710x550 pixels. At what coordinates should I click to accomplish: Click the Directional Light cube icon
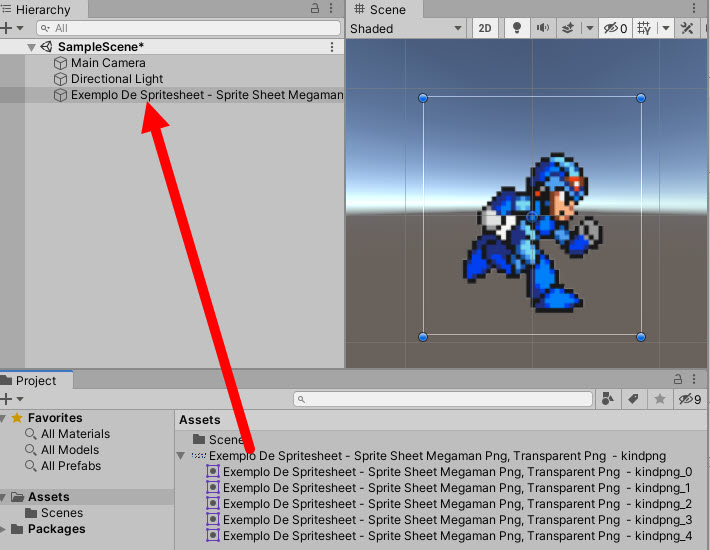point(60,79)
